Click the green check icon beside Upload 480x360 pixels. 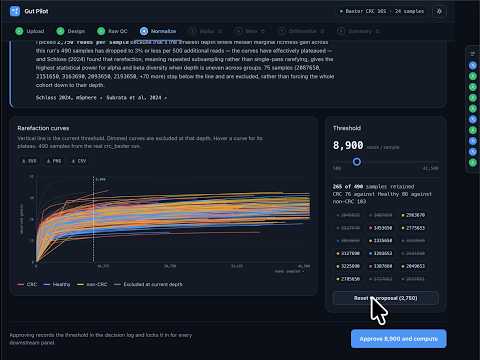point(19,31)
